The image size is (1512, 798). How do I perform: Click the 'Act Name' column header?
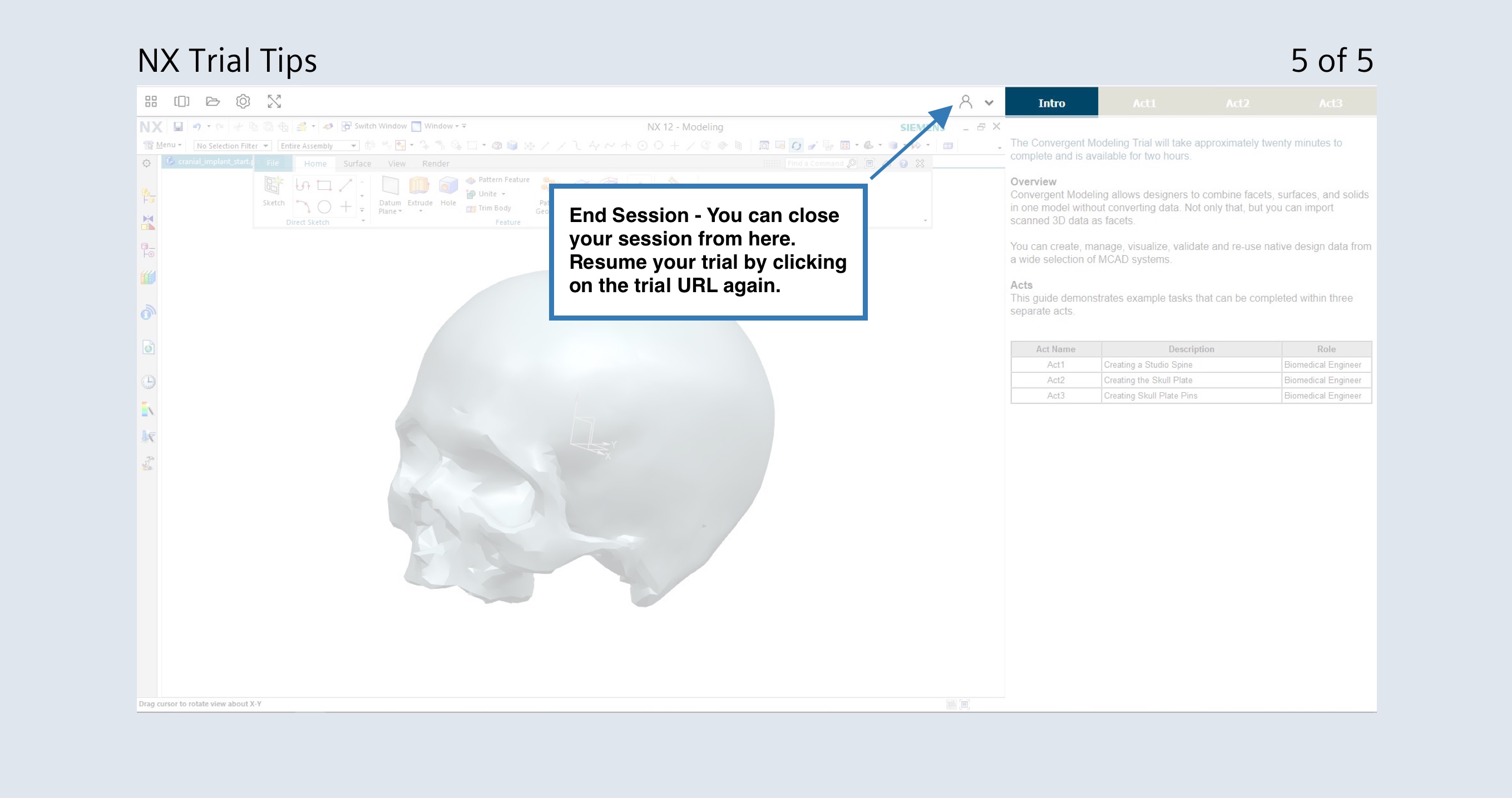(x=1056, y=349)
